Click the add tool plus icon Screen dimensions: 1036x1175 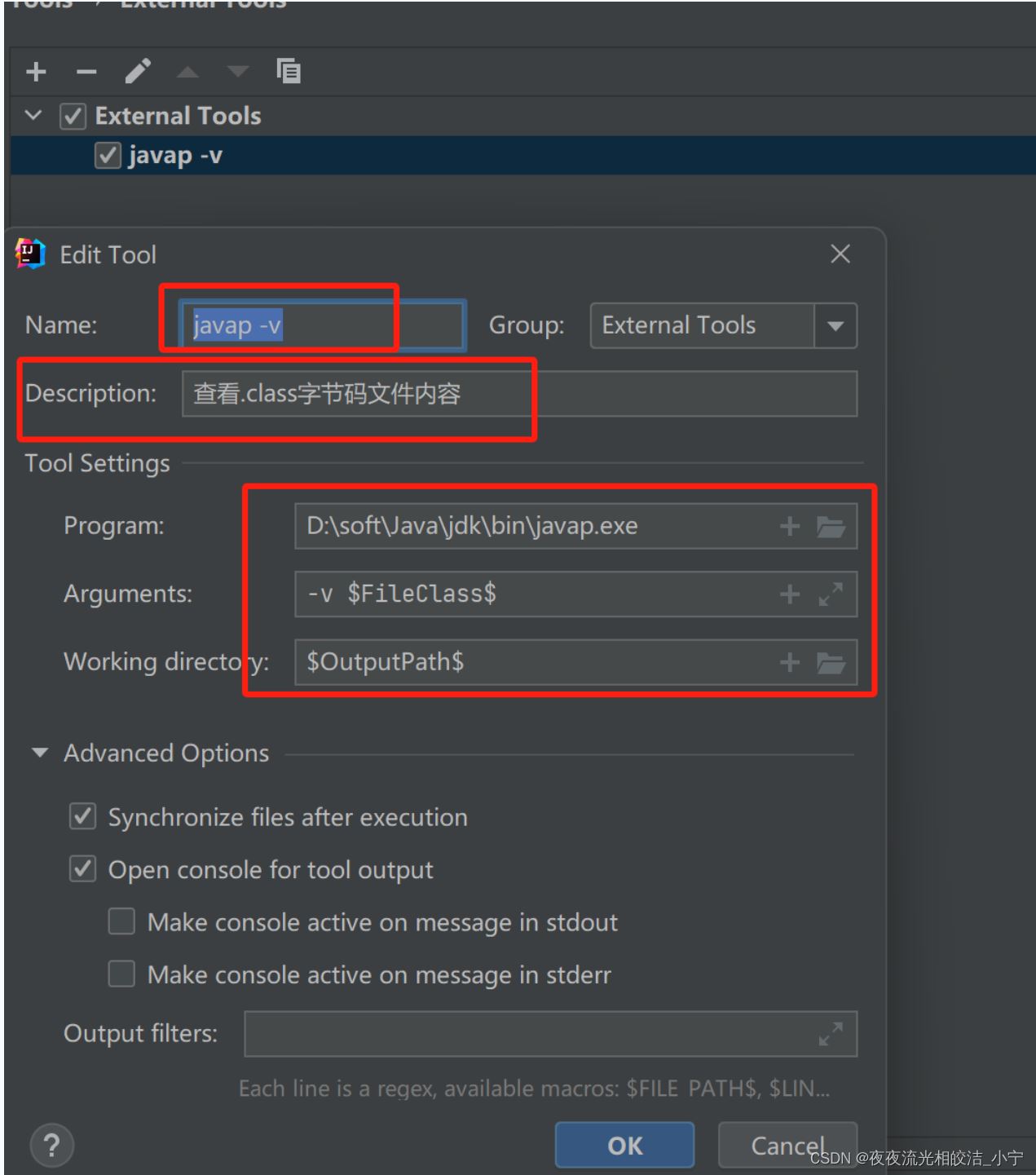(36, 72)
